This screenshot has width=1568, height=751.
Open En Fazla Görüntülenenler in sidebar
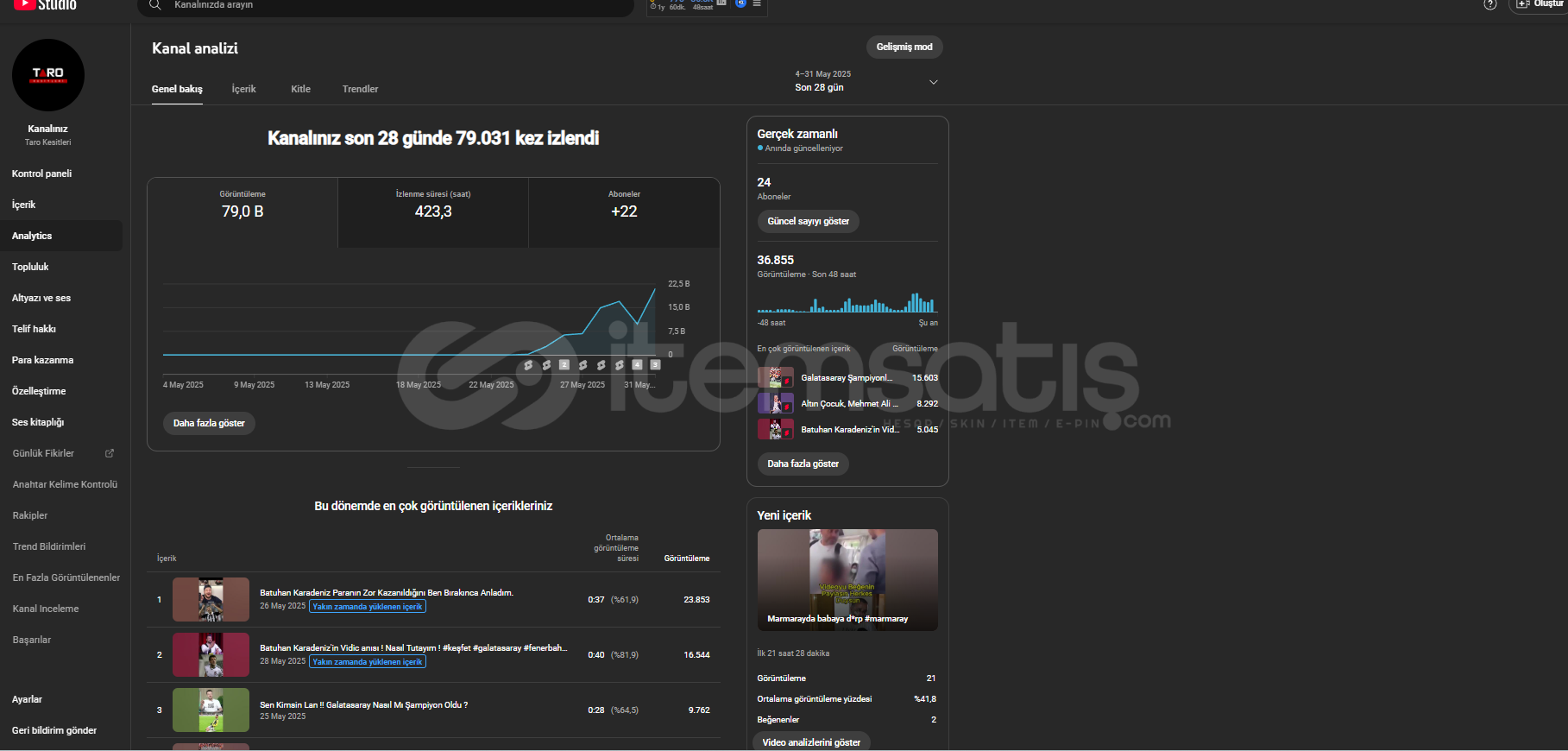coord(61,577)
